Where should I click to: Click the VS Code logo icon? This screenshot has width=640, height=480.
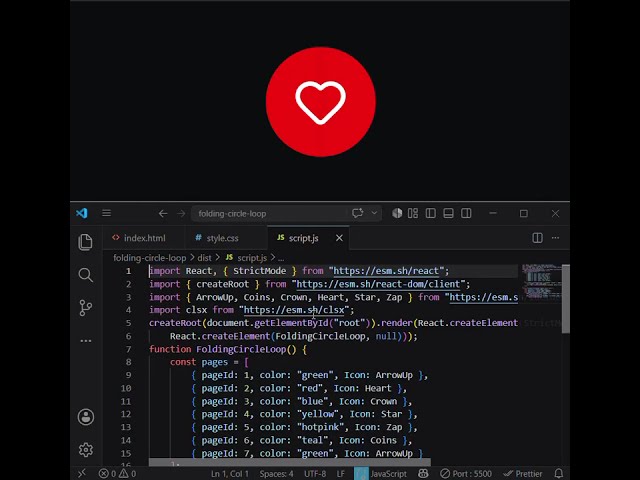click(82, 213)
